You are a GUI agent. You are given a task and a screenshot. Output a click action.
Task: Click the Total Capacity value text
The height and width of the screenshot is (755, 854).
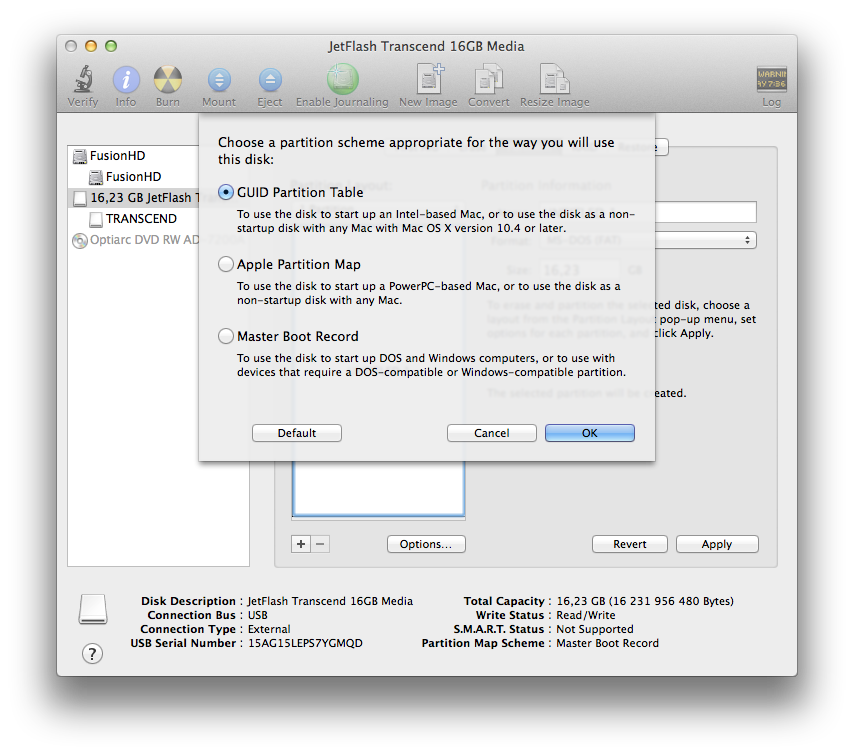(x=645, y=601)
